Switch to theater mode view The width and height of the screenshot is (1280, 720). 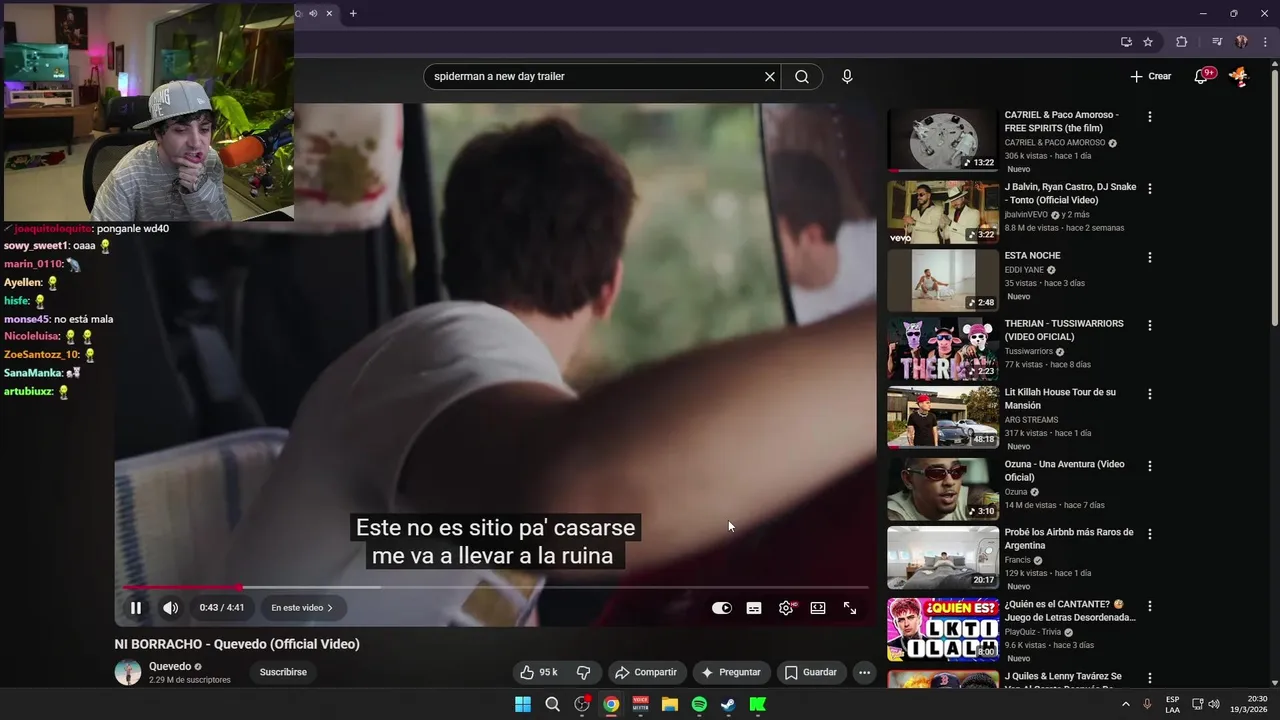pyautogui.click(x=818, y=608)
